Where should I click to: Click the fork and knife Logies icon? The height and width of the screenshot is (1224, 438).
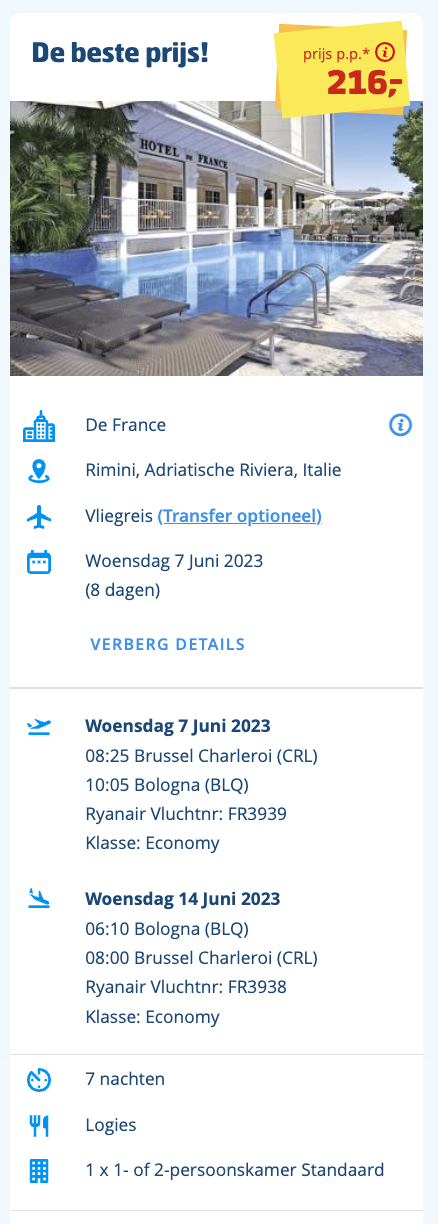tap(39, 1126)
